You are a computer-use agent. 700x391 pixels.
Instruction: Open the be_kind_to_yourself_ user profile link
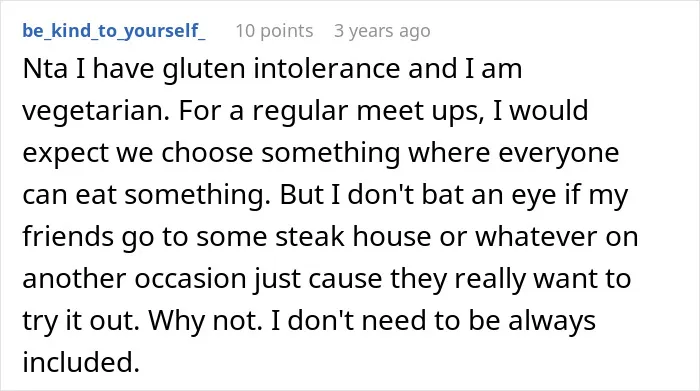coord(114,31)
